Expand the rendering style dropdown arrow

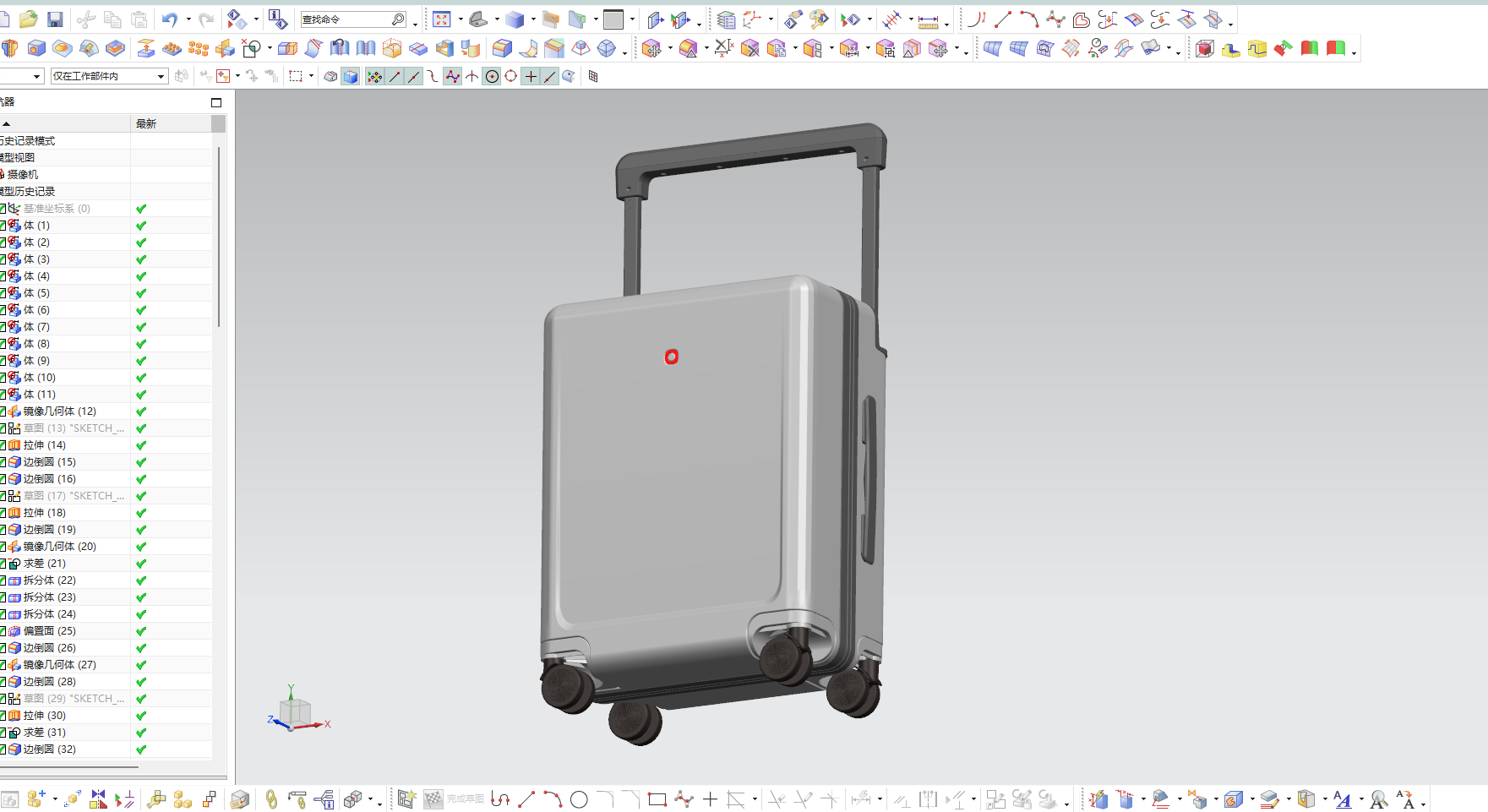tap(532, 19)
